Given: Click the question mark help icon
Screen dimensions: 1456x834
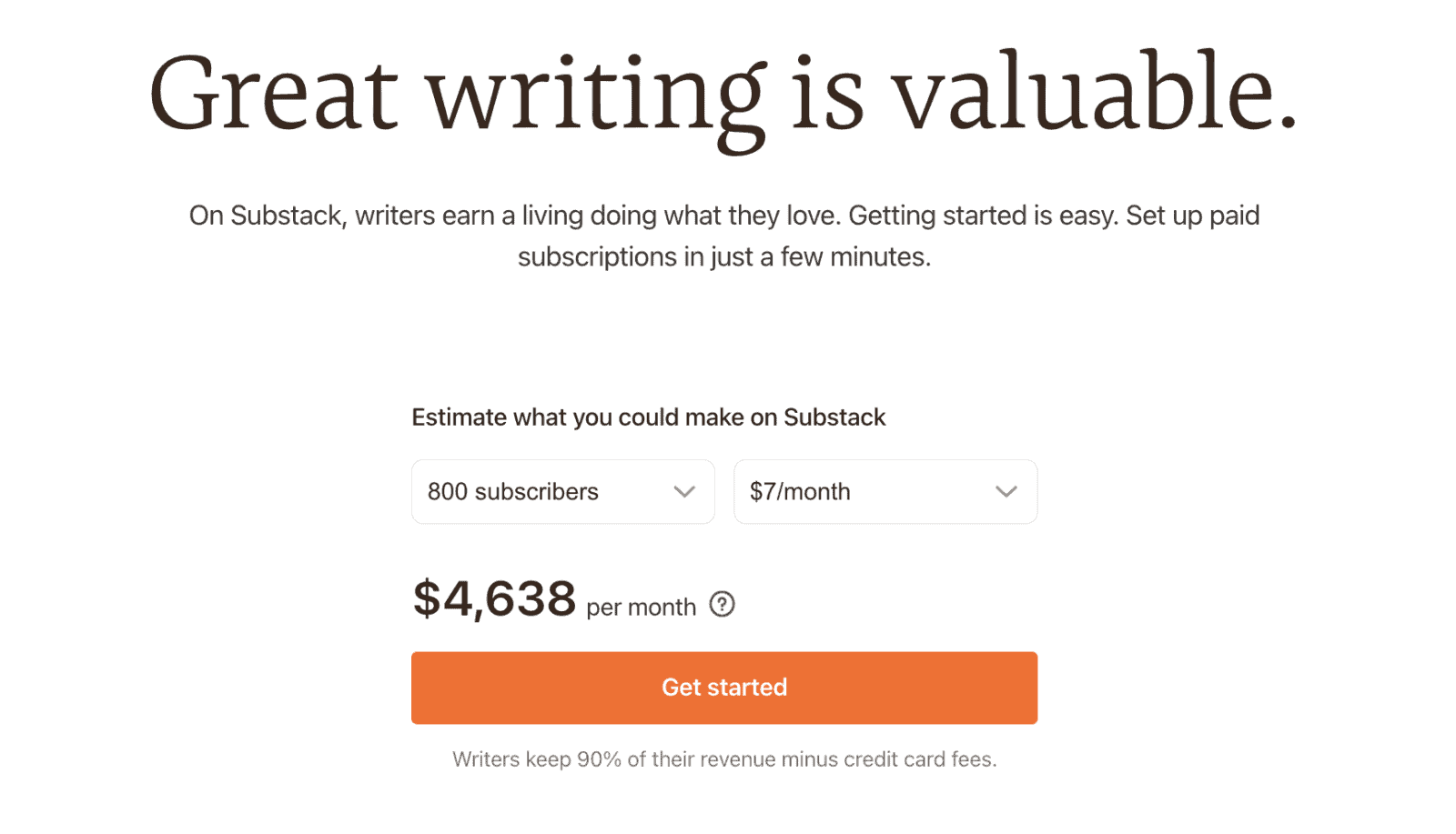Looking at the screenshot, I should click(722, 605).
